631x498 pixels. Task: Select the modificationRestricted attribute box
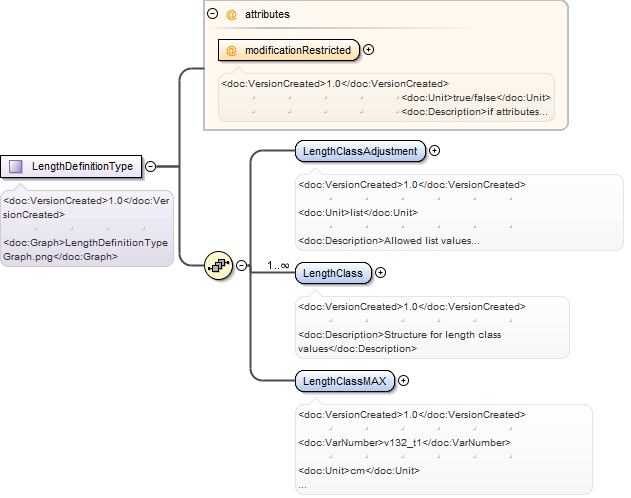coord(289,50)
